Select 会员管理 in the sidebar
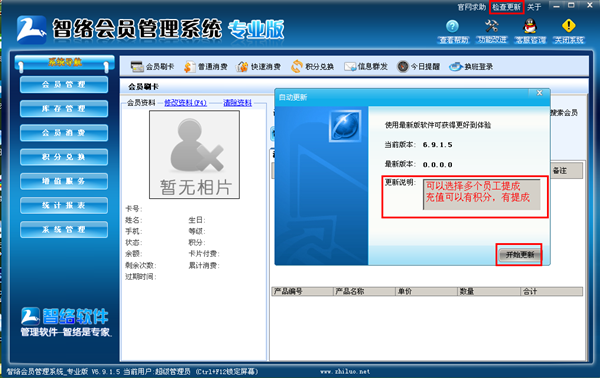 click(x=64, y=85)
